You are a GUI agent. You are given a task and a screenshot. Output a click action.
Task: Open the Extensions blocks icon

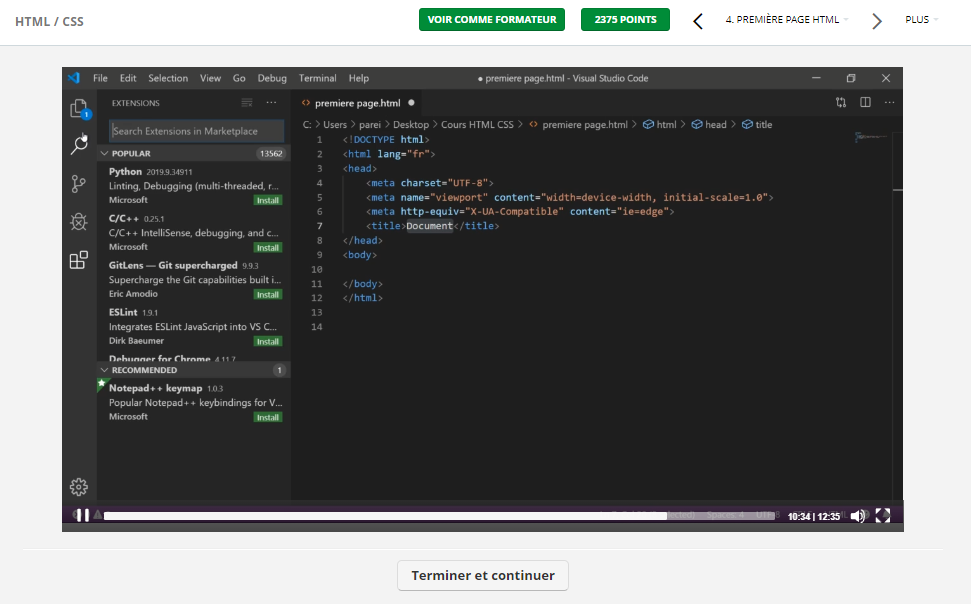tap(79, 260)
